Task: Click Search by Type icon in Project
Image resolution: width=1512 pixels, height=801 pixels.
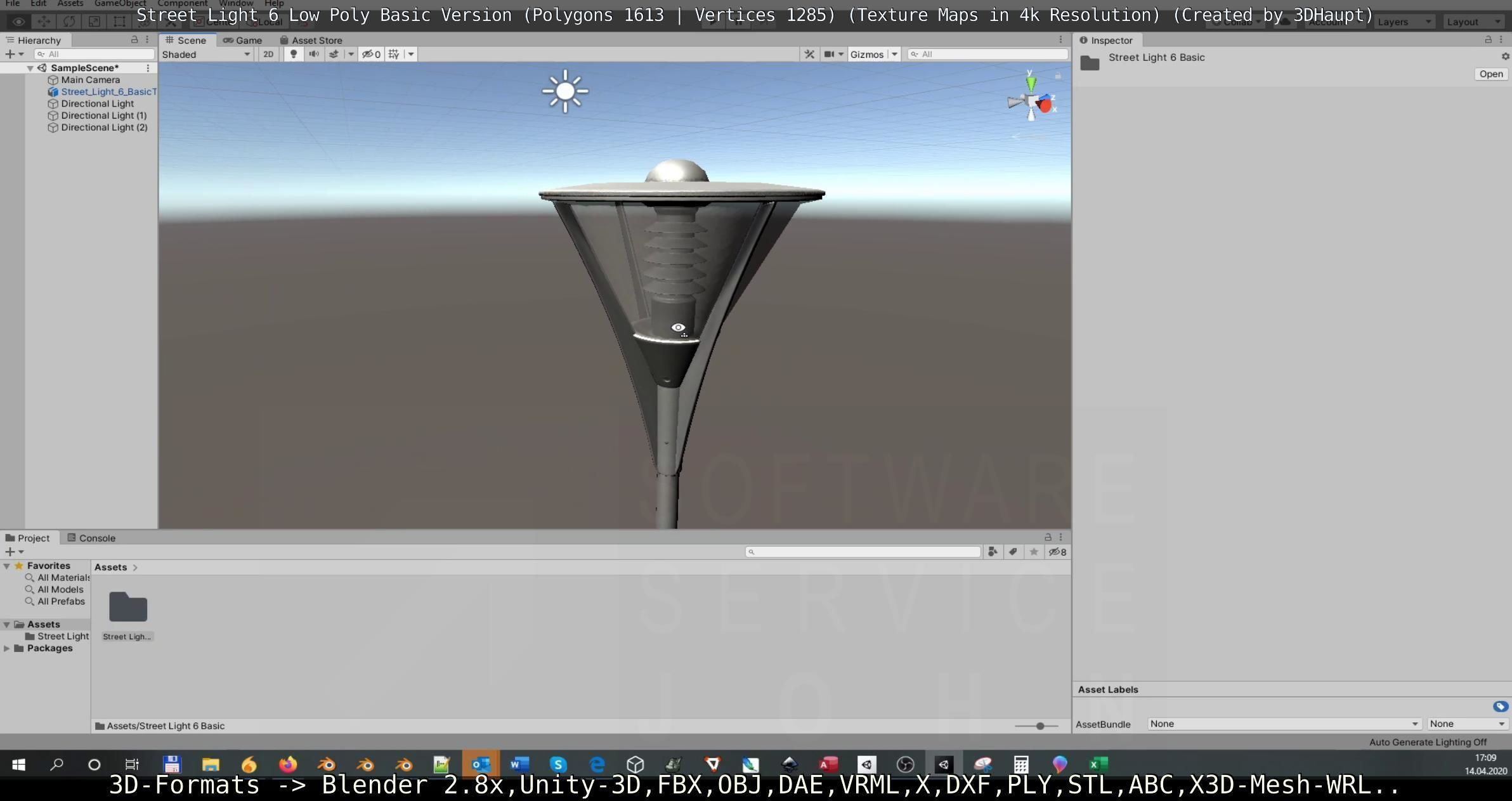Action: coord(993,552)
